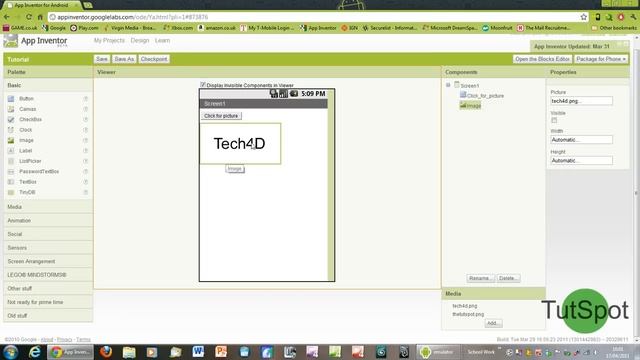Choose the Image component icon in Palette
This screenshot has width=640, height=360.
pos(11,140)
